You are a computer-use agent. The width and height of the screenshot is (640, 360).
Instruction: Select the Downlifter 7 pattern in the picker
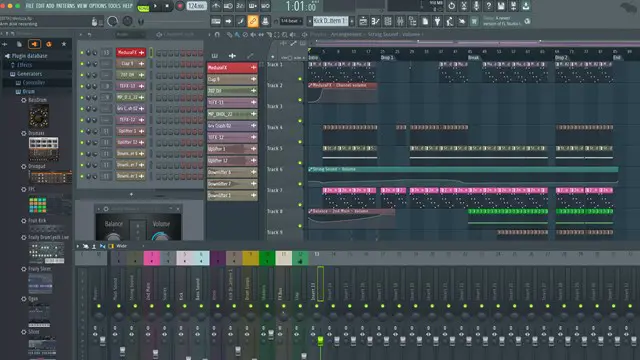pyautogui.click(x=232, y=184)
